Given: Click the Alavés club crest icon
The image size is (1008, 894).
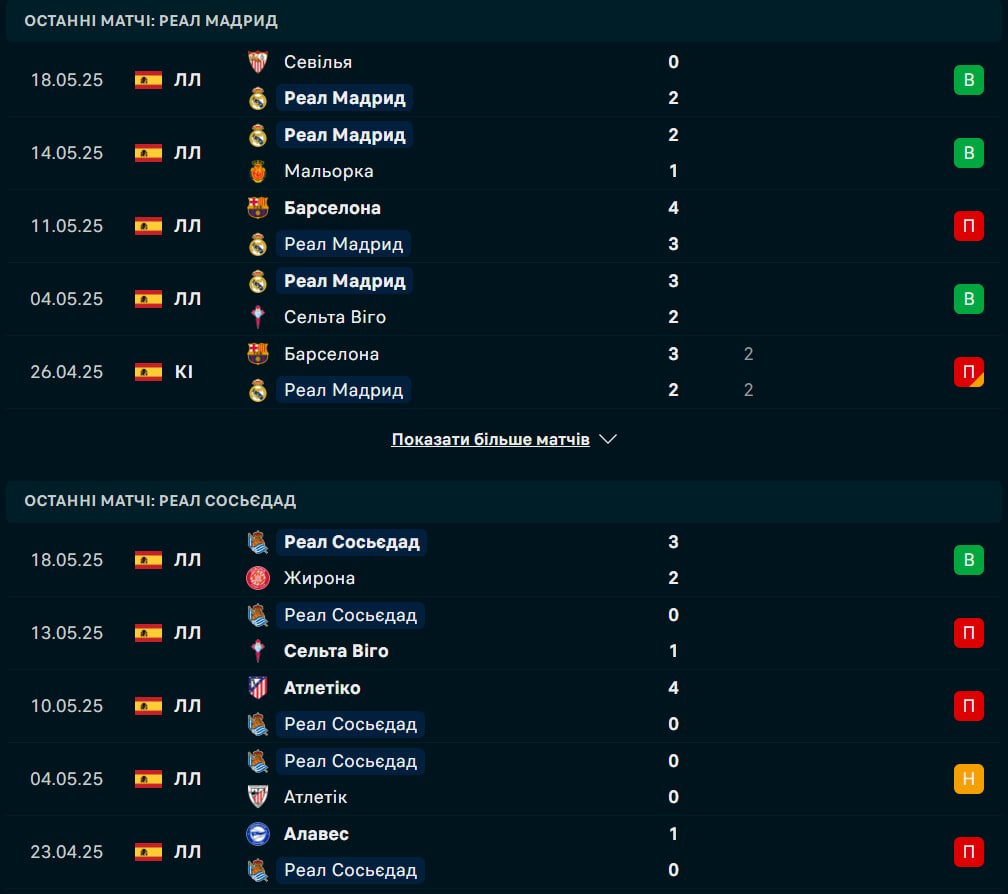Looking at the screenshot, I should [x=258, y=834].
